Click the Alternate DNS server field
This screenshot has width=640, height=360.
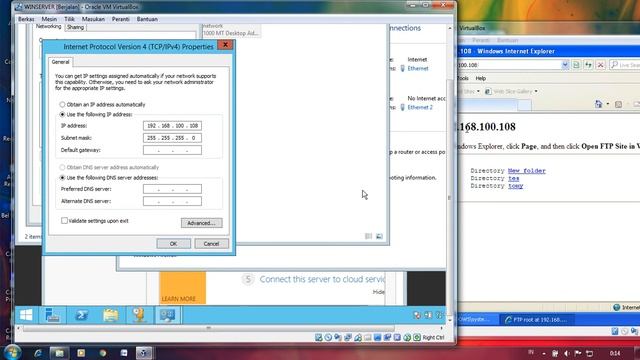click(172, 201)
